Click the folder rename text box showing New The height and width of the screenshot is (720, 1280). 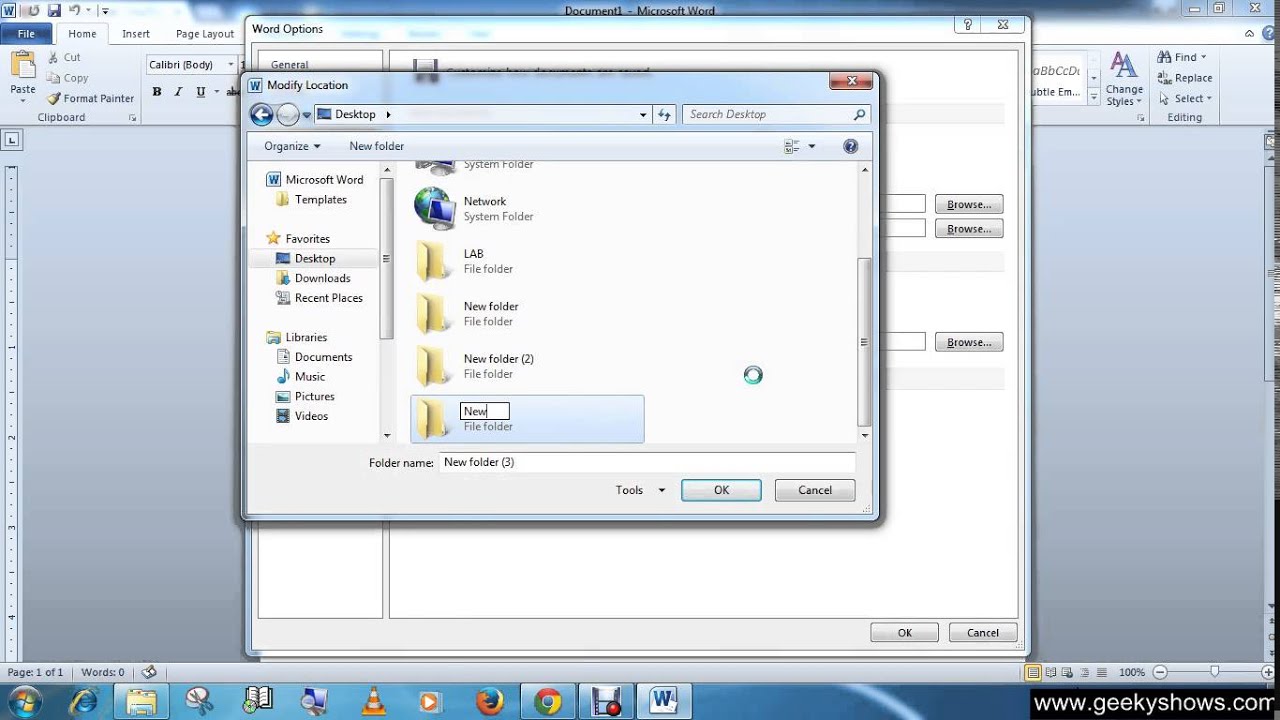click(x=485, y=411)
